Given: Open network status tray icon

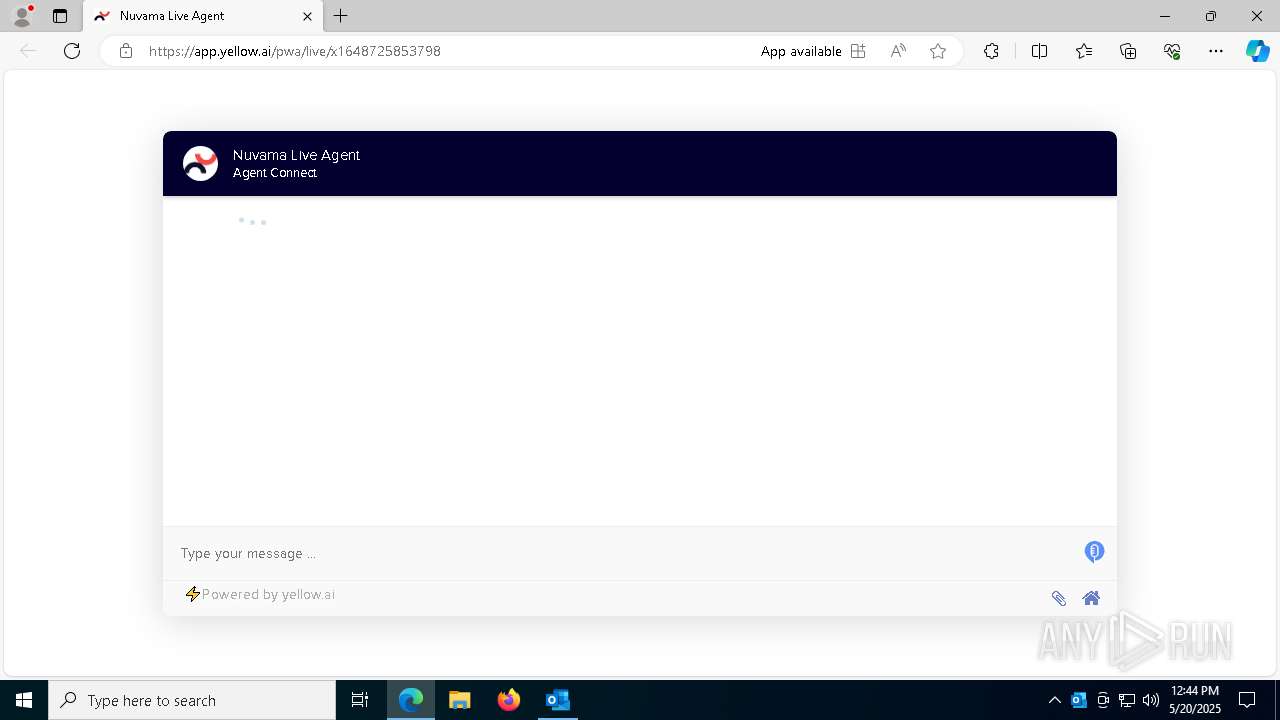Looking at the screenshot, I should click(1127, 700).
